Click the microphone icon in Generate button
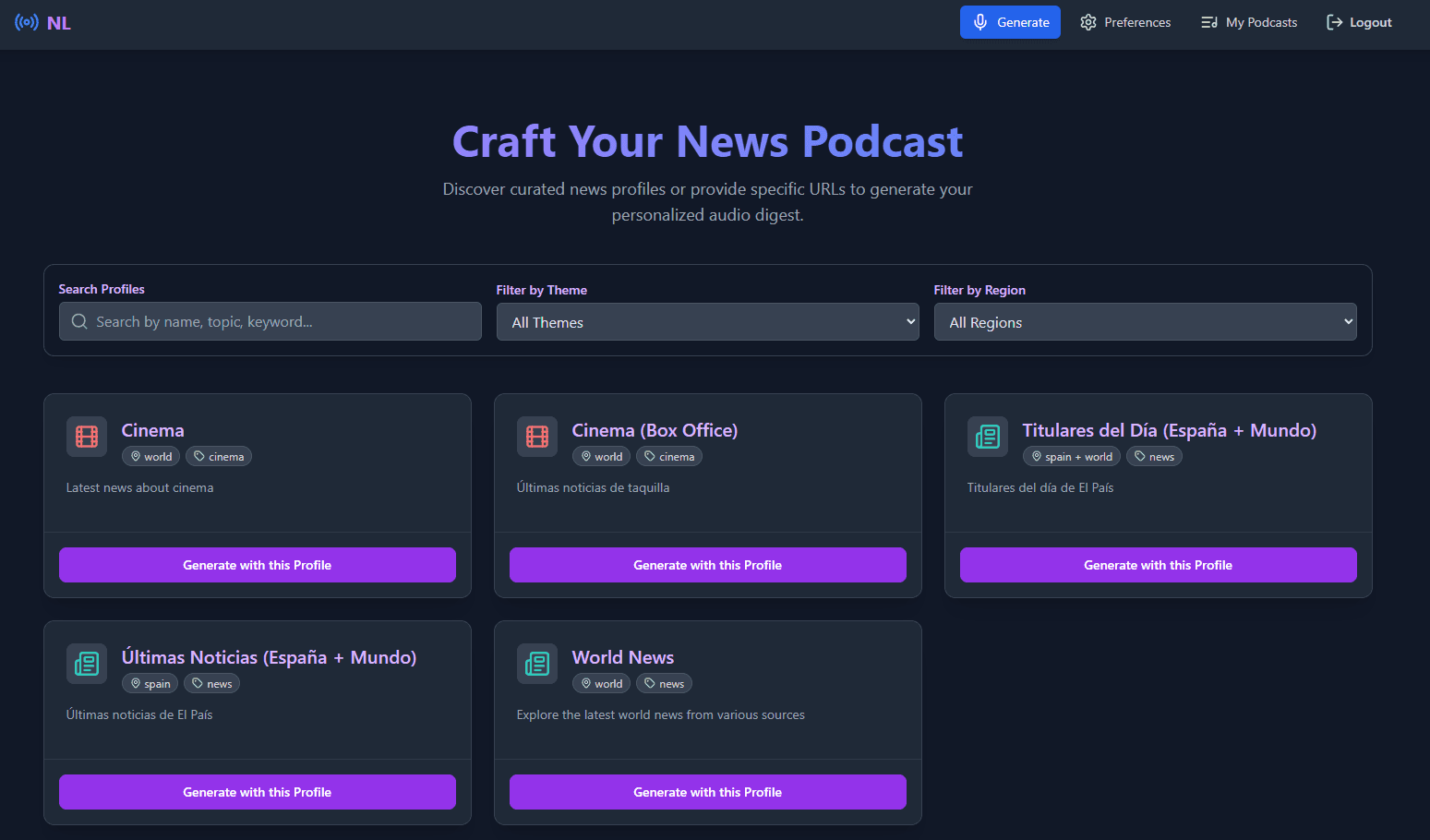 [x=980, y=22]
